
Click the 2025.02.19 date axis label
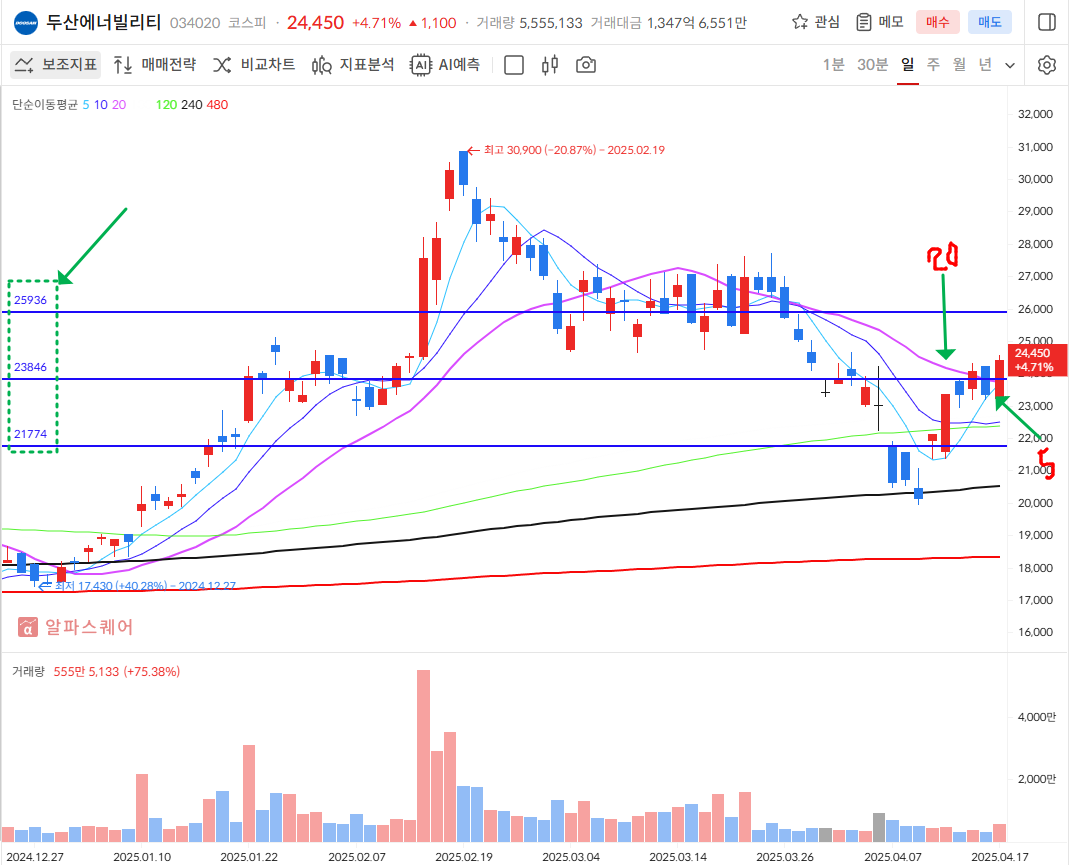464,857
